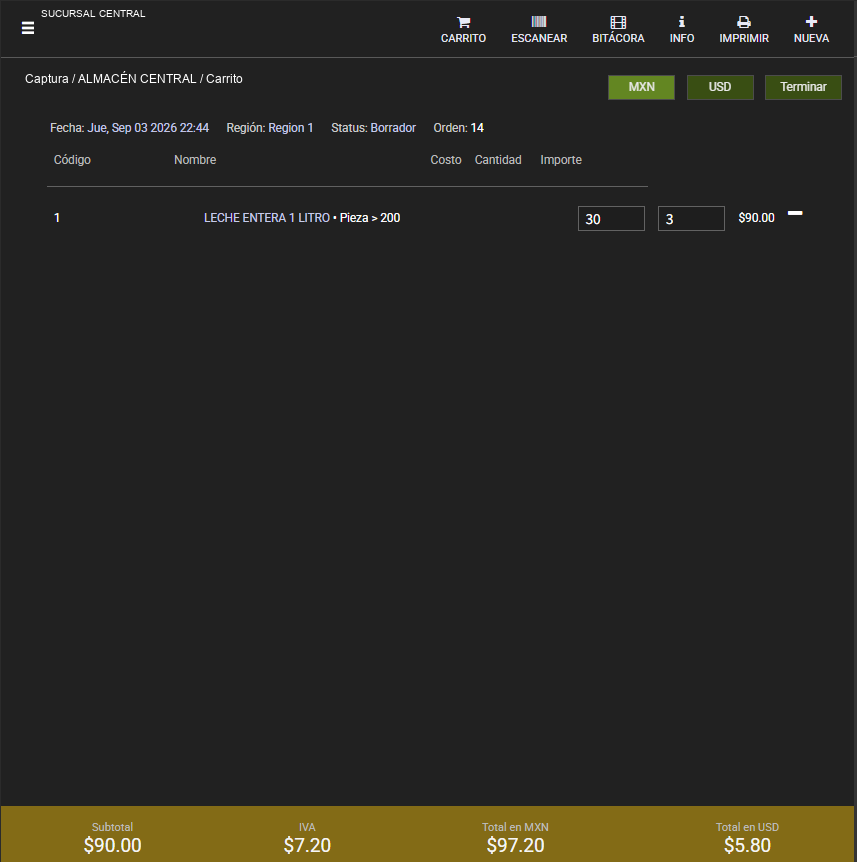Screen dimensions: 857x862
Task: Click the Status value Borrador
Action: point(393,128)
